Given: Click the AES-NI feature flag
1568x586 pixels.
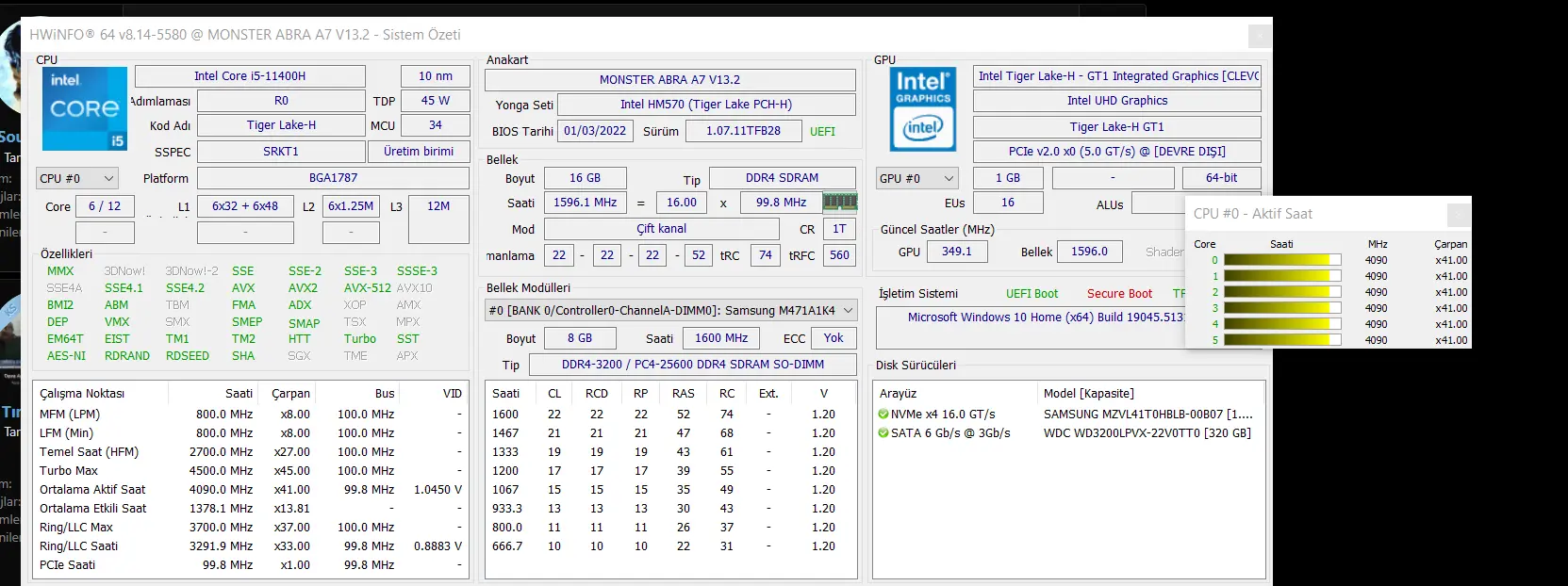Looking at the screenshot, I should pos(66,356).
